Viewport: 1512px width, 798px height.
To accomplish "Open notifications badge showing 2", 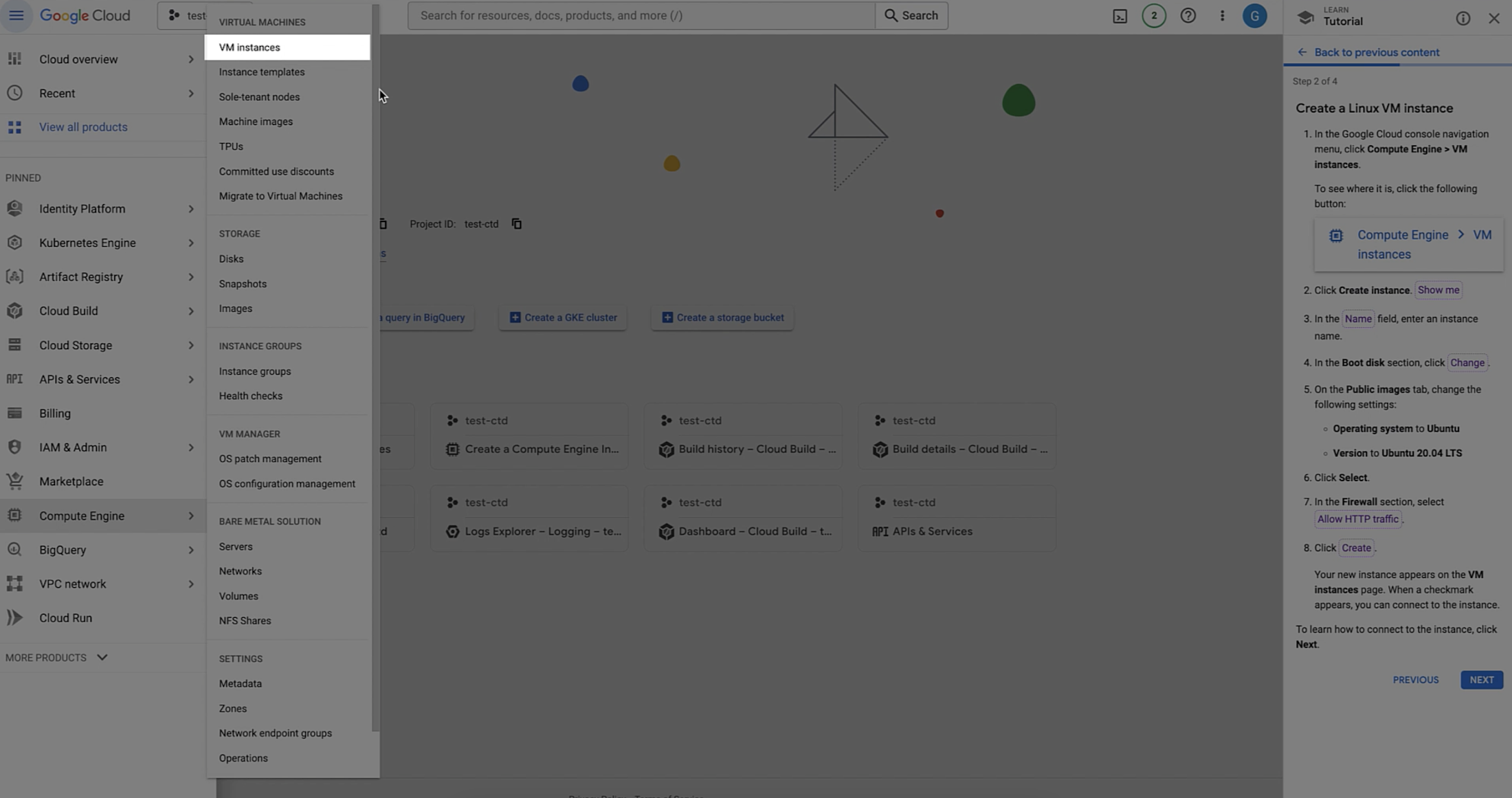I will click(1153, 16).
